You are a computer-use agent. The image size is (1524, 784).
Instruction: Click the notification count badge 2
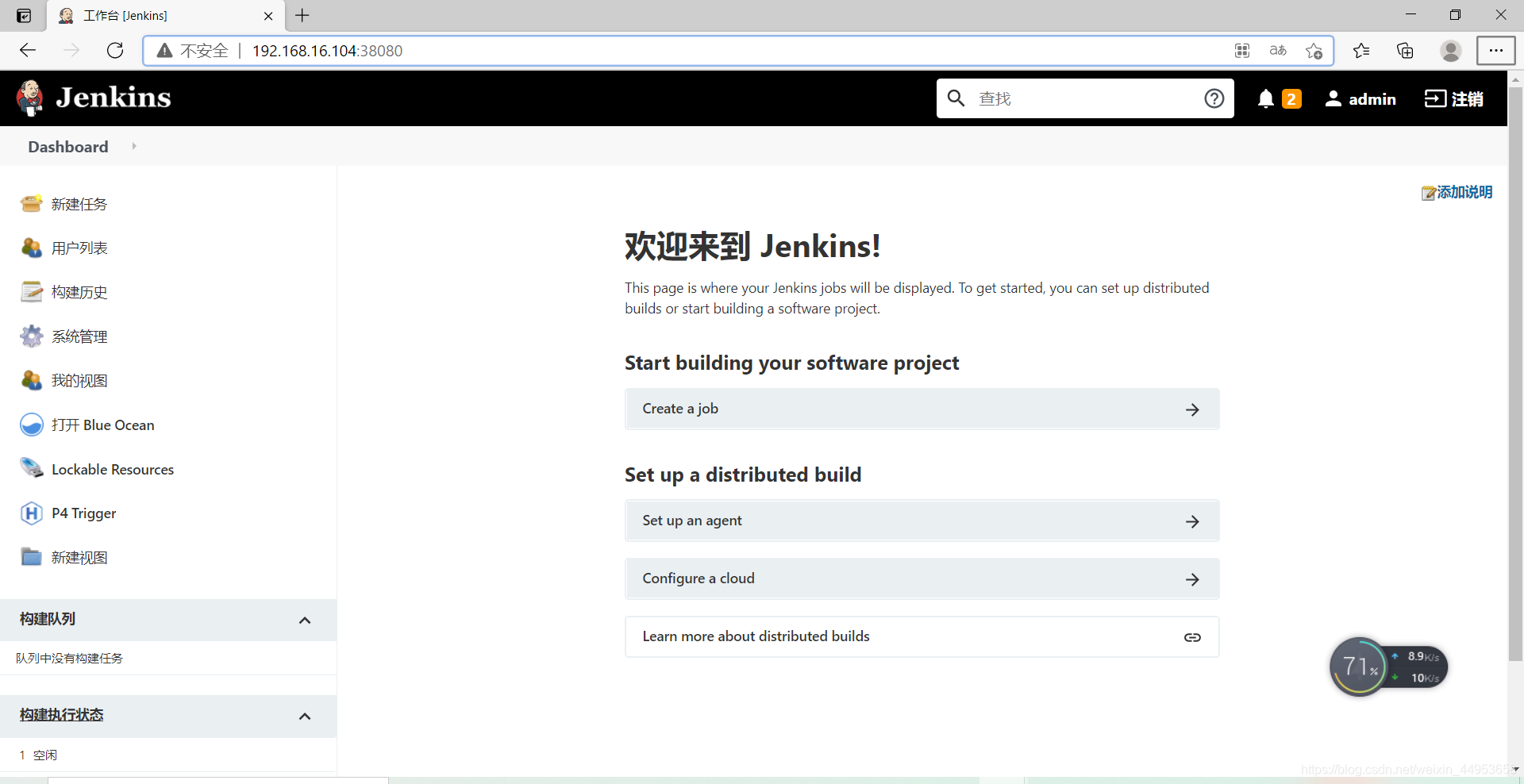pos(1291,99)
